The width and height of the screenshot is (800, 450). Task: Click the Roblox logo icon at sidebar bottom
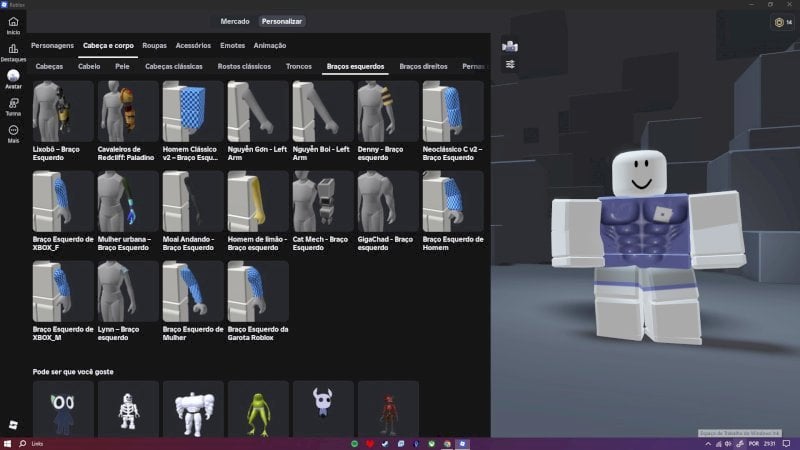pyautogui.click(x=13, y=424)
